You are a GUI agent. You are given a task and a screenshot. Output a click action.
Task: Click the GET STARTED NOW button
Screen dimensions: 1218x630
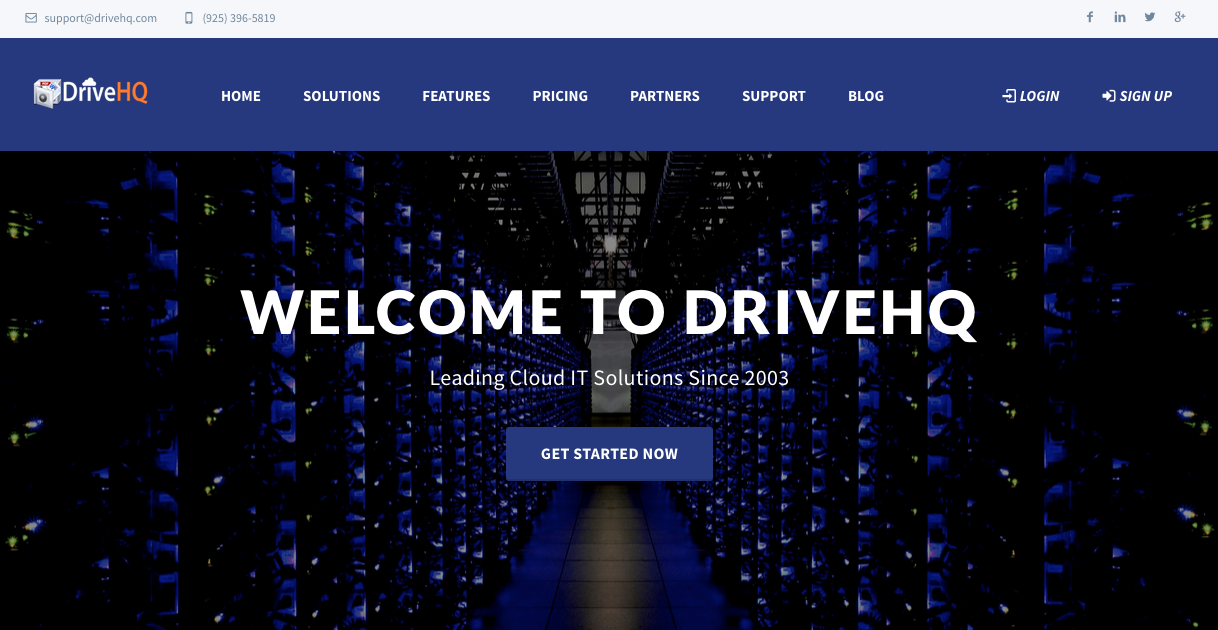609,454
